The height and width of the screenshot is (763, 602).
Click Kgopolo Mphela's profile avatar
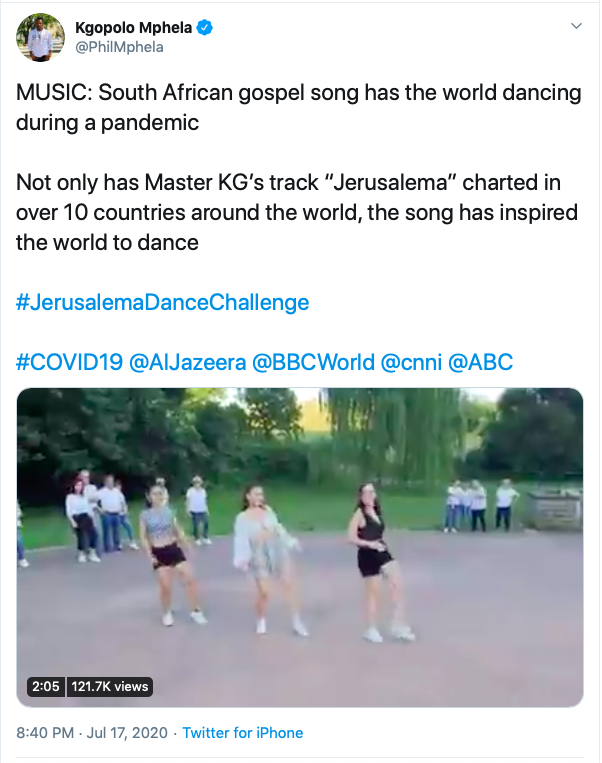click(40, 37)
